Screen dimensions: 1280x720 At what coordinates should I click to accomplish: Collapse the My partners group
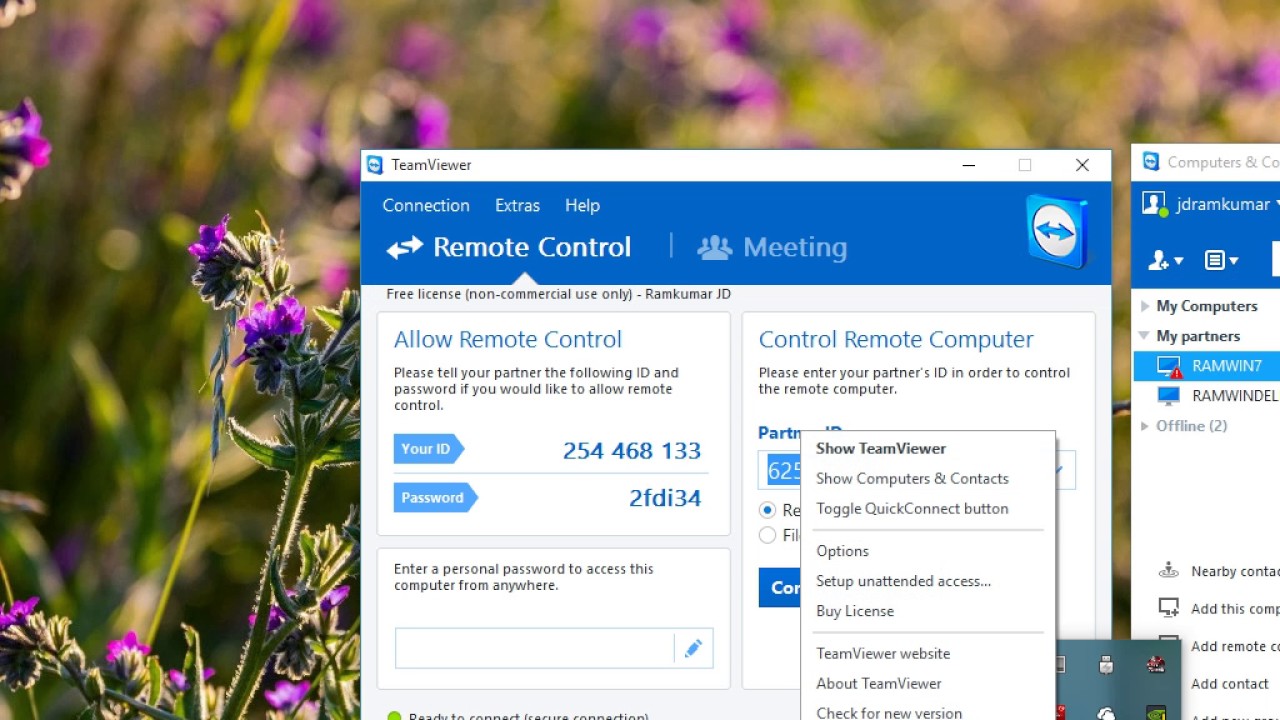coord(1144,336)
